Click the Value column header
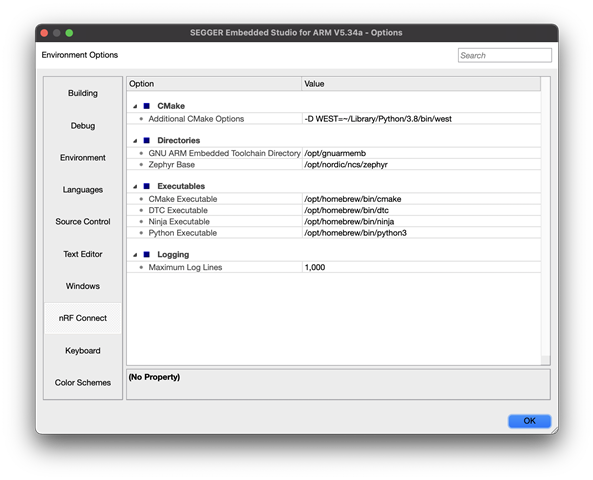The width and height of the screenshot is (593, 480). coord(421,84)
